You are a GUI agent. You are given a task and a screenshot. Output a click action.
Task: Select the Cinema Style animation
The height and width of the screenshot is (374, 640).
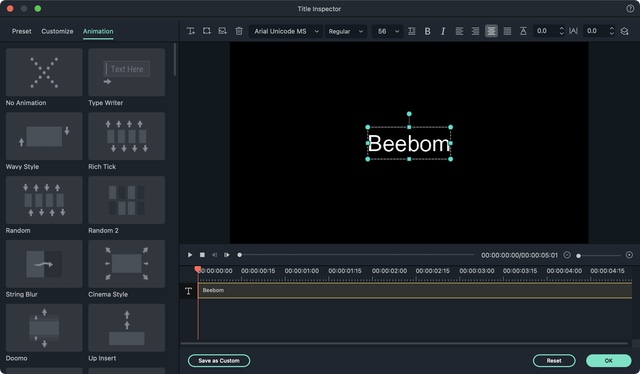[127, 264]
